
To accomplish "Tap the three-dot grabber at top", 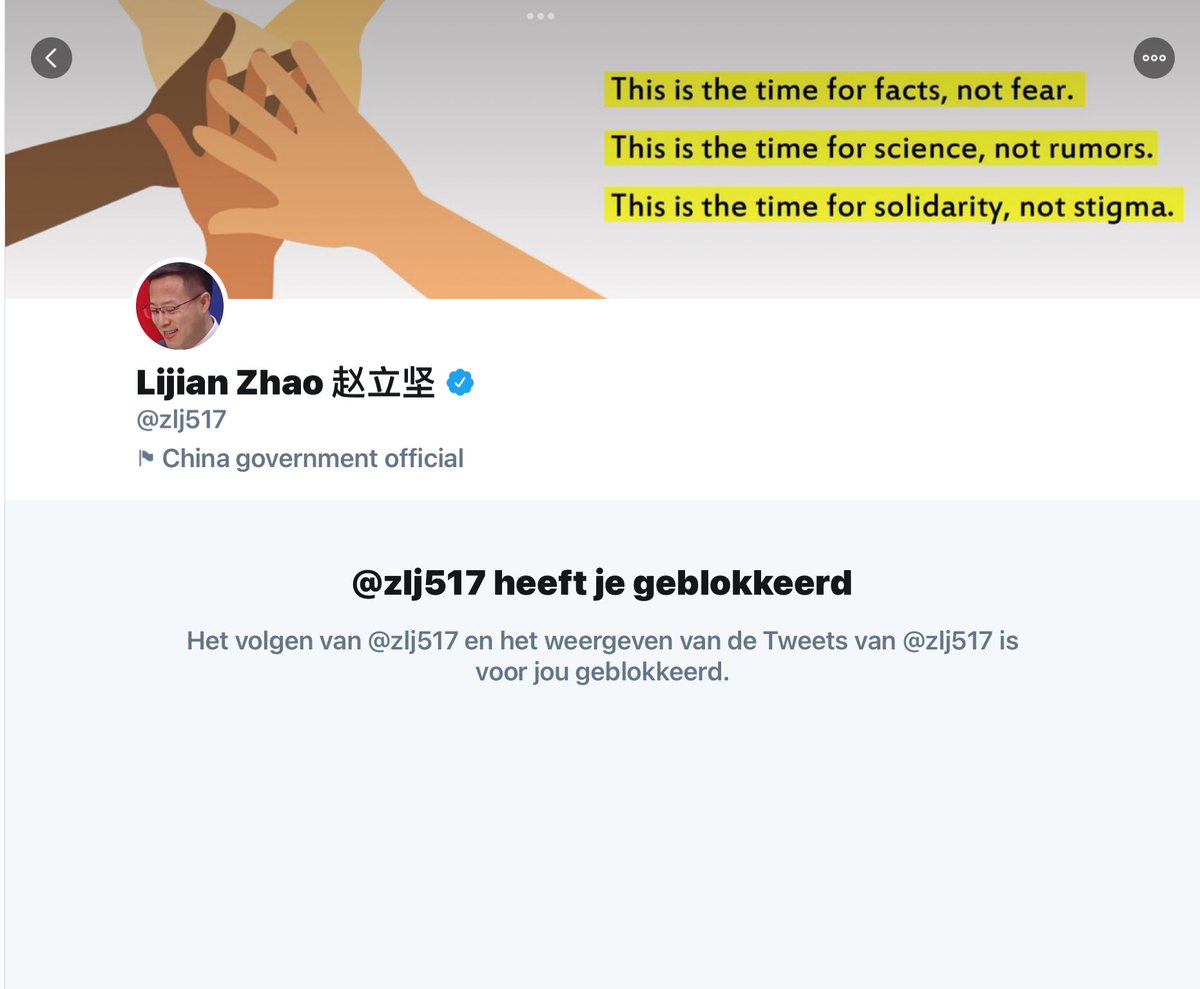I will (x=540, y=16).
